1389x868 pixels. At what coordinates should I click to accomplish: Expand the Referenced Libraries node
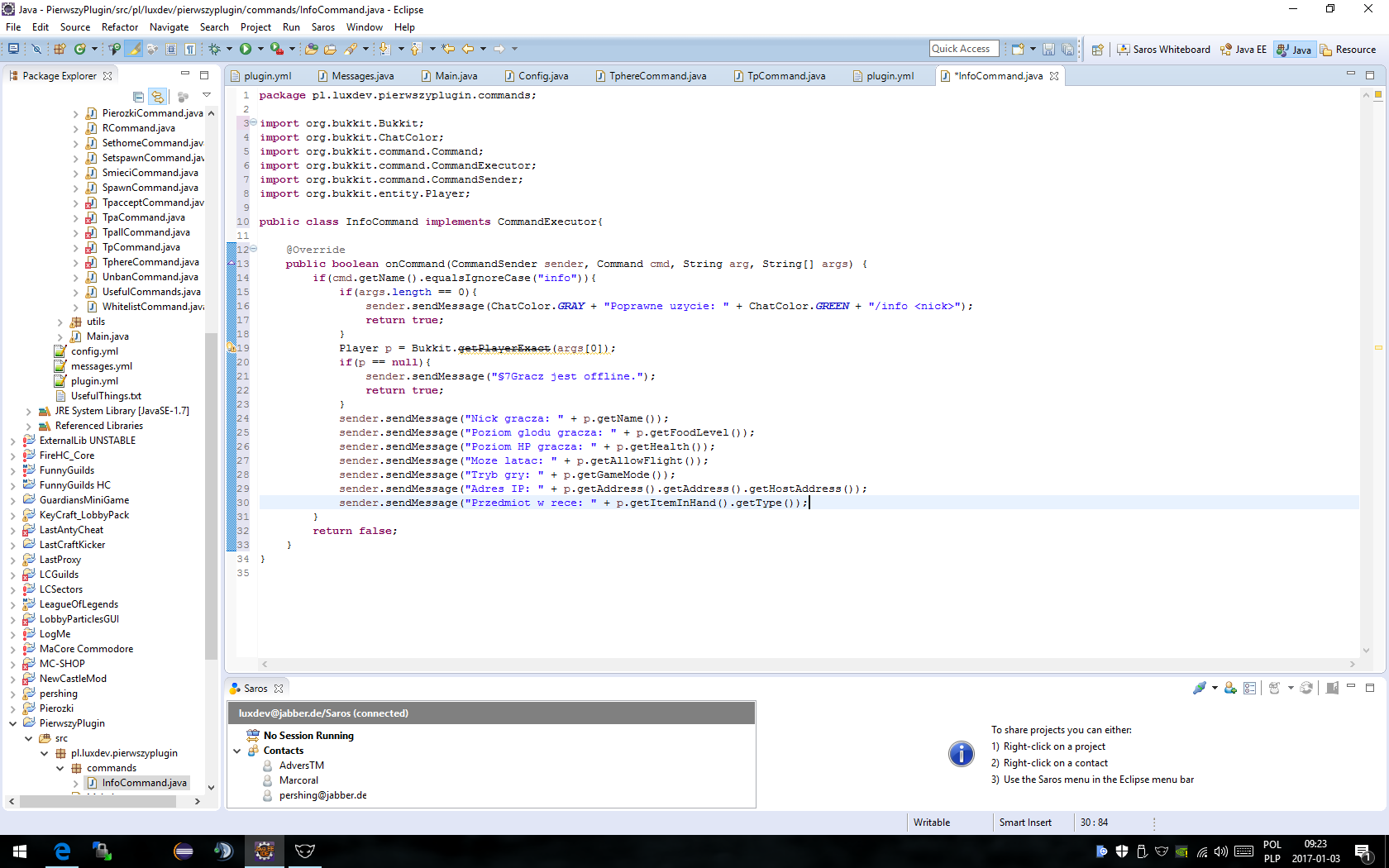(29, 426)
